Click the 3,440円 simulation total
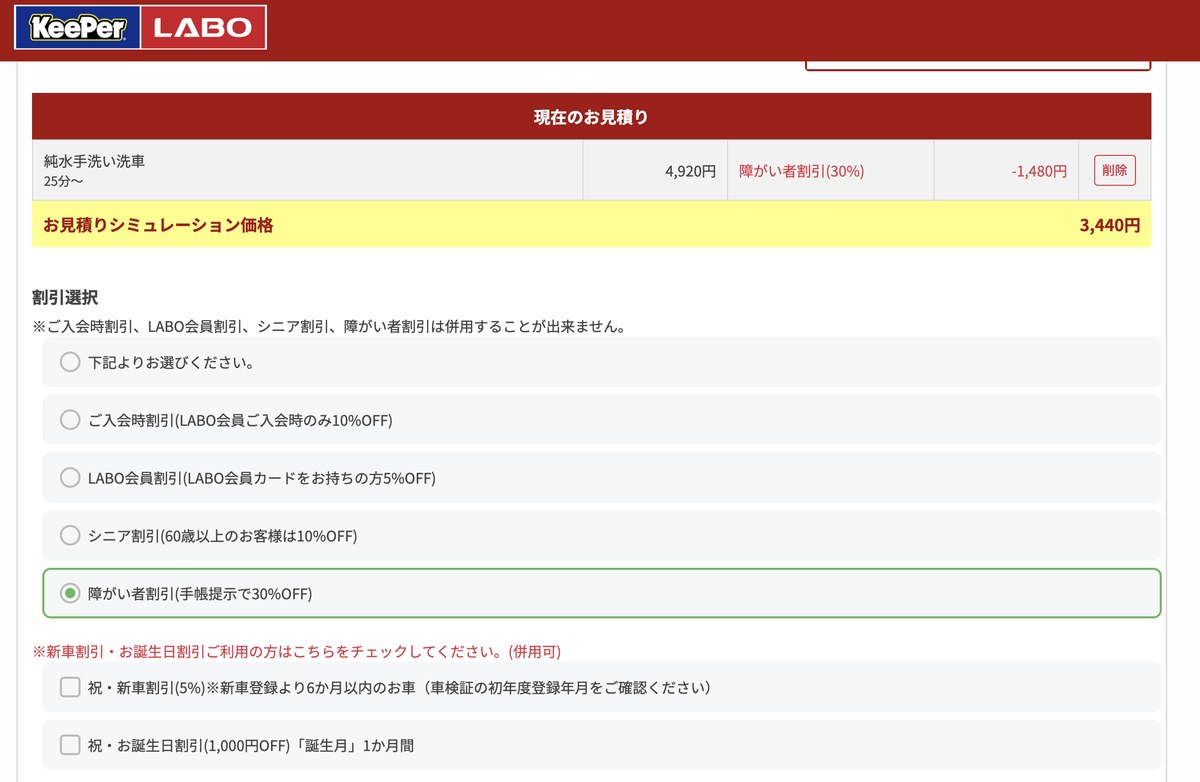This screenshot has height=782, width=1200. pos(1109,225)
